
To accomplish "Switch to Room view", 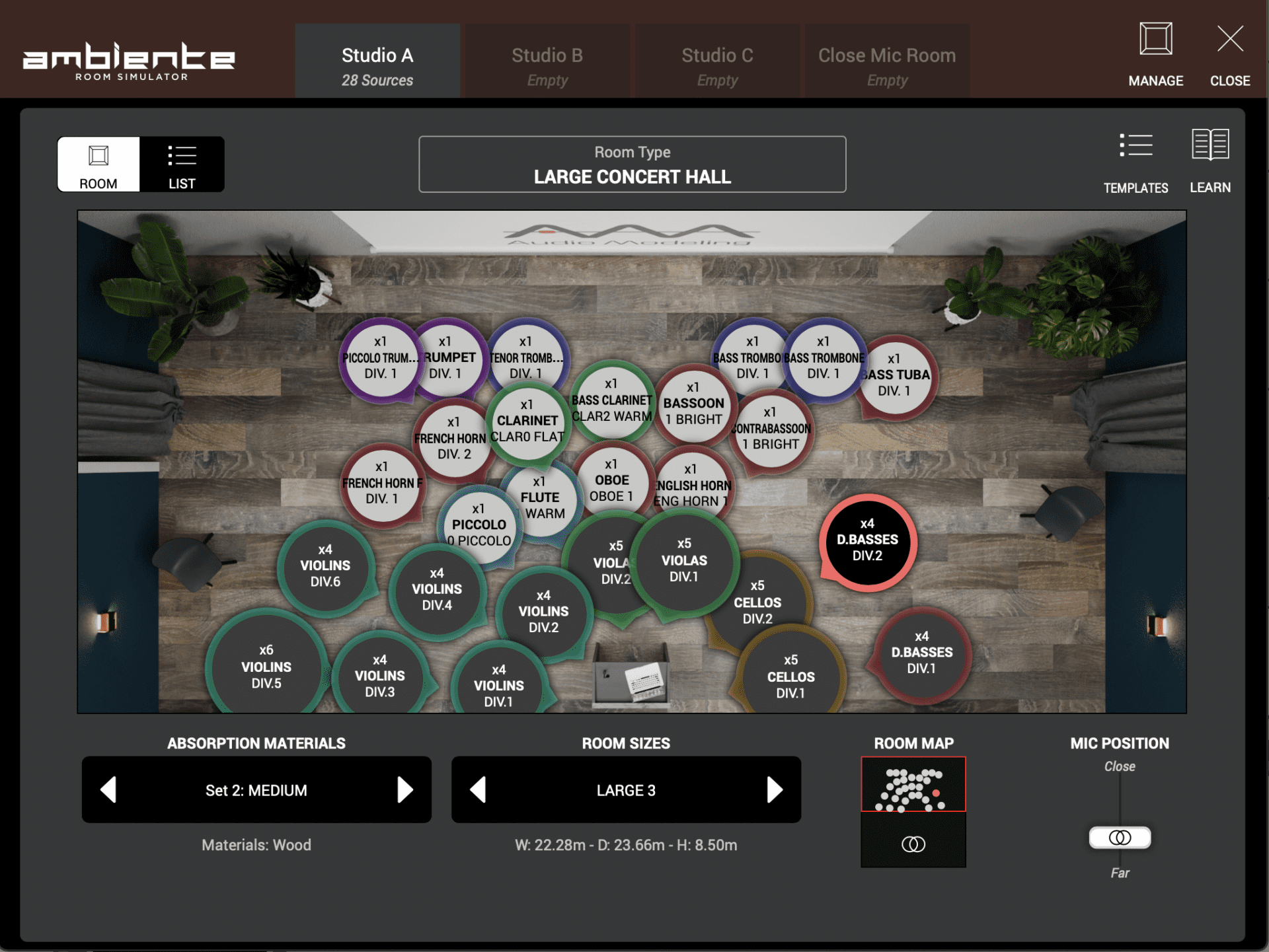I will coord(98,165).
